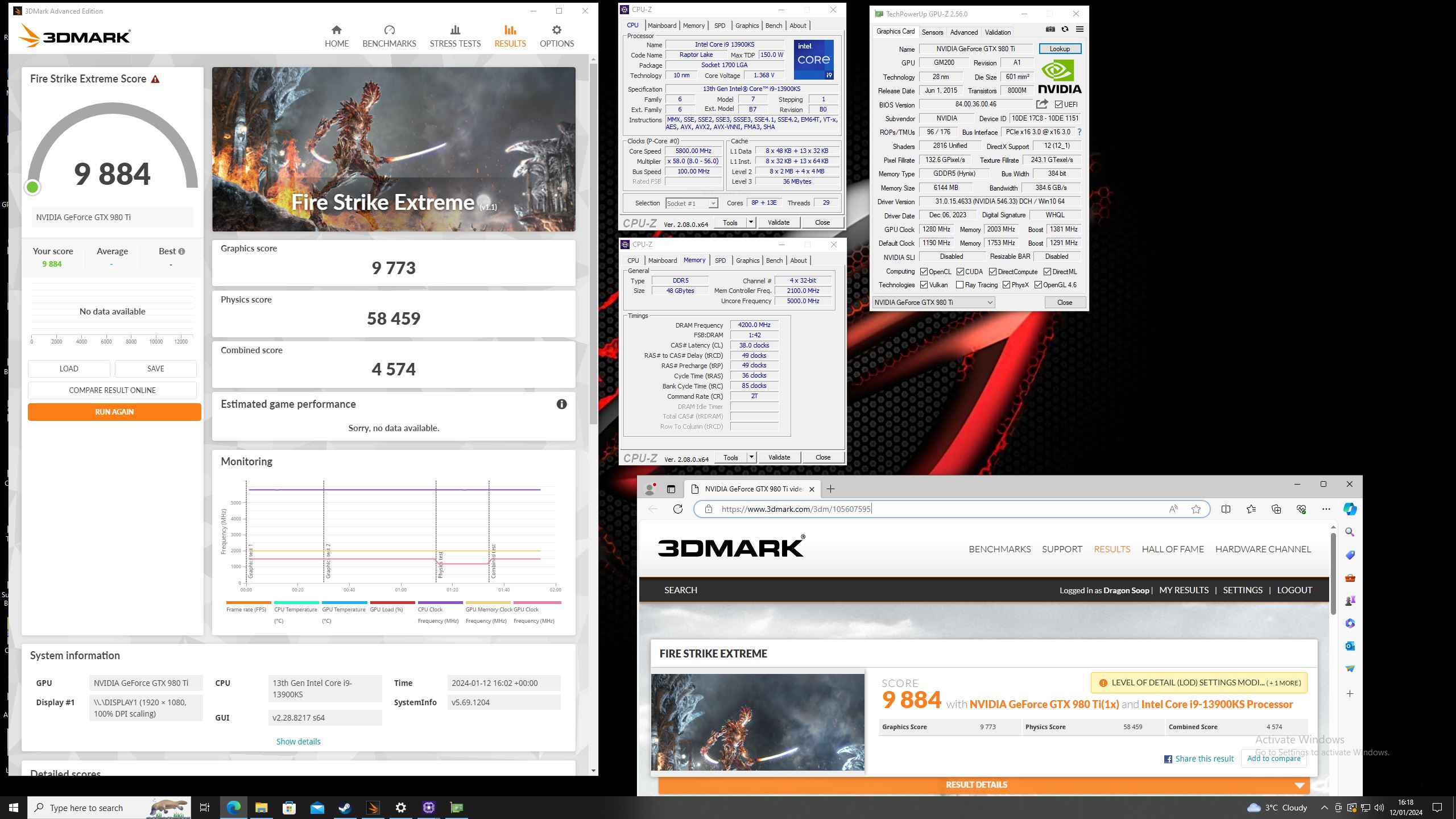
Task: Click the Windows Start button
Action: (14, 808)
